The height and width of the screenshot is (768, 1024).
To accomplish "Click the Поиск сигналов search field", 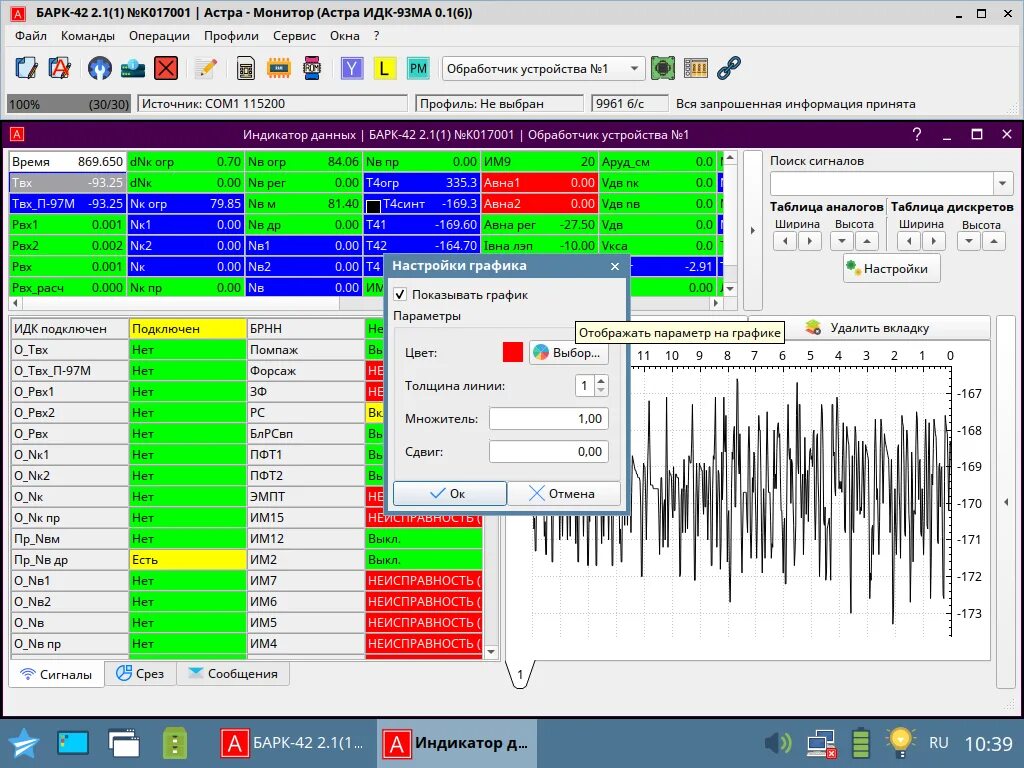I will (x=882, y=184).
